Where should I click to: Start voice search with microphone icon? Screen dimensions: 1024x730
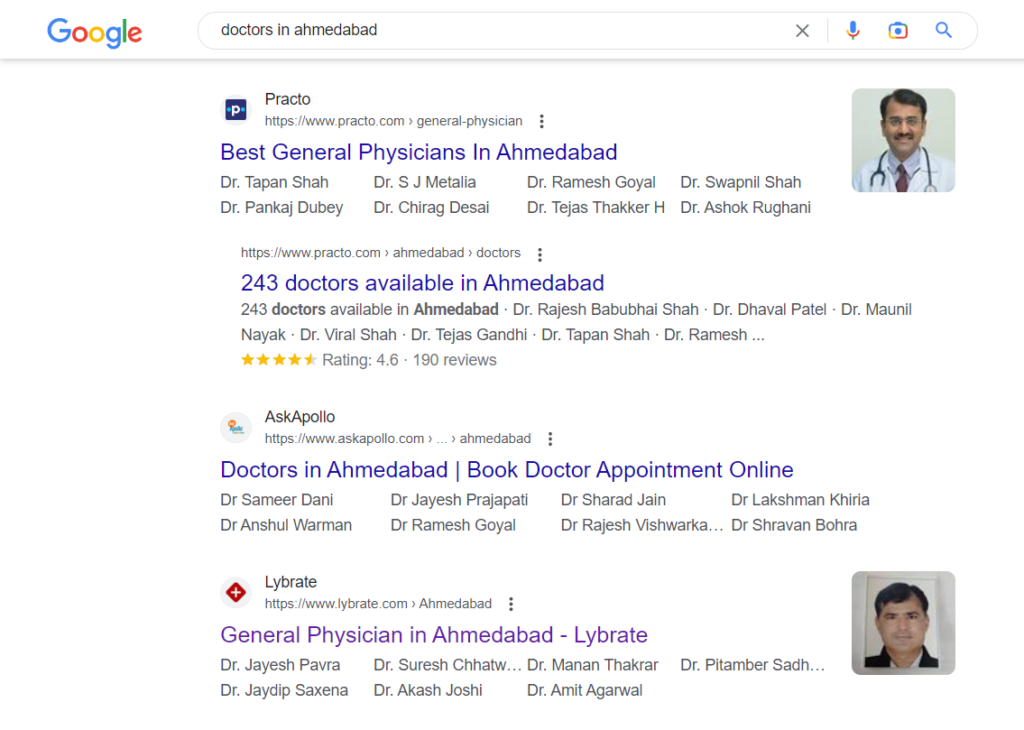[852, 31]
